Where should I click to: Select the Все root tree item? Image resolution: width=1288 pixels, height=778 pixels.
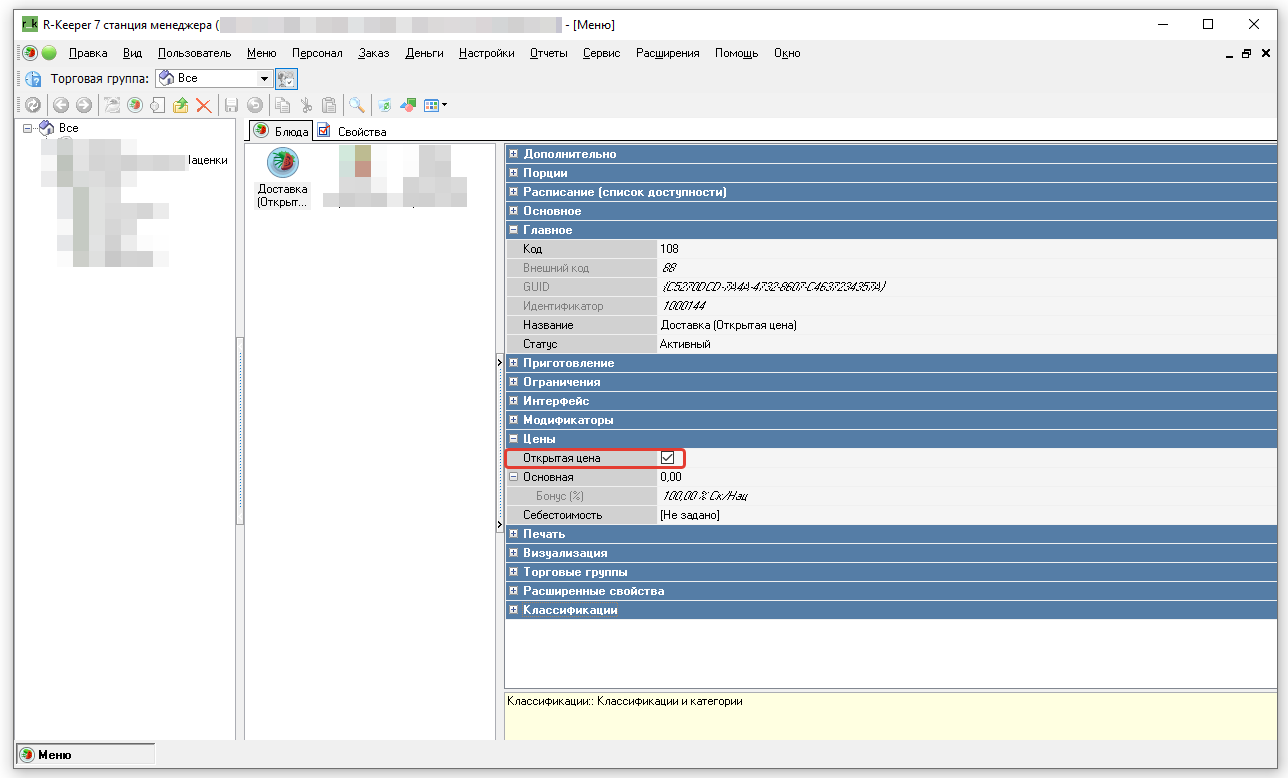click(x=68, y=128)
